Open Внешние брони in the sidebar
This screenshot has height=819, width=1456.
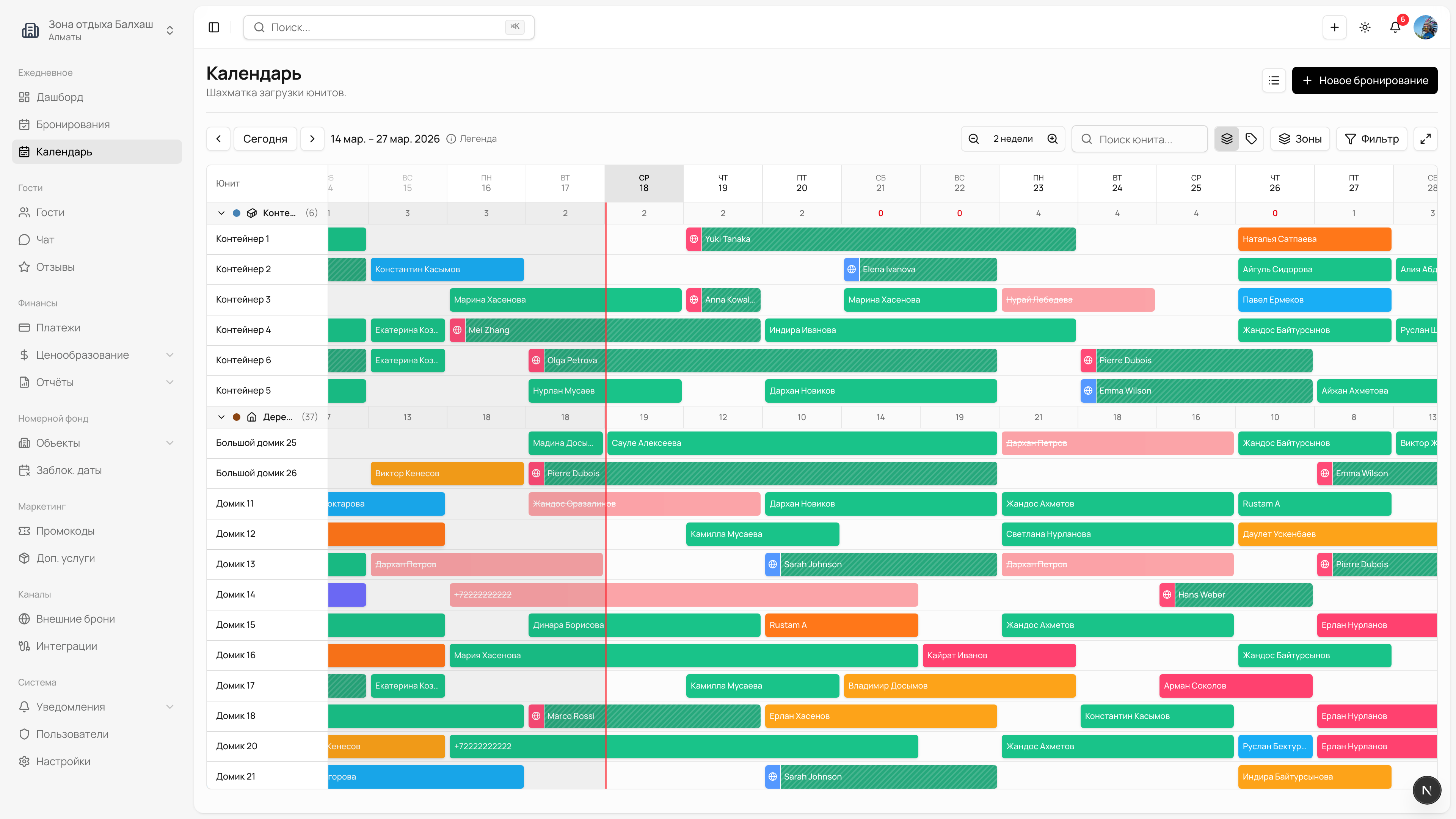[x=75, y=619]
